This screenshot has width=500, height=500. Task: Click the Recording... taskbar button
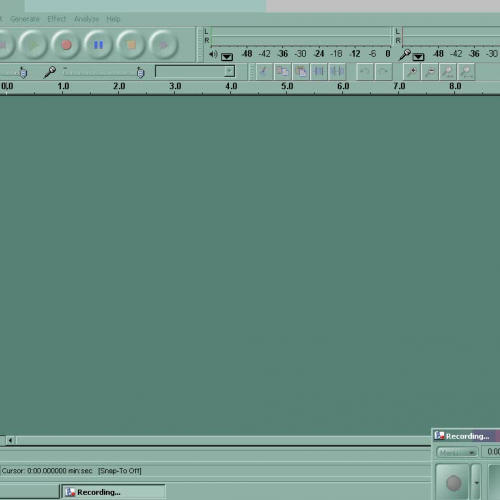(113, 492)
